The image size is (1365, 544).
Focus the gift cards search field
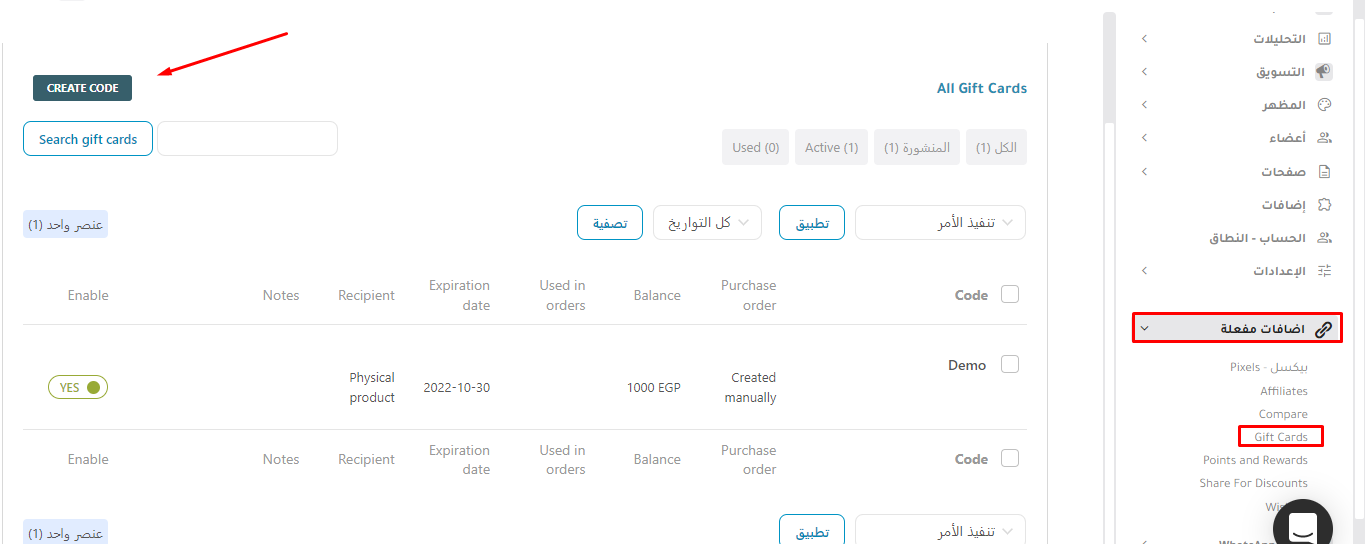pyautogui.click(x=247, y=139)
